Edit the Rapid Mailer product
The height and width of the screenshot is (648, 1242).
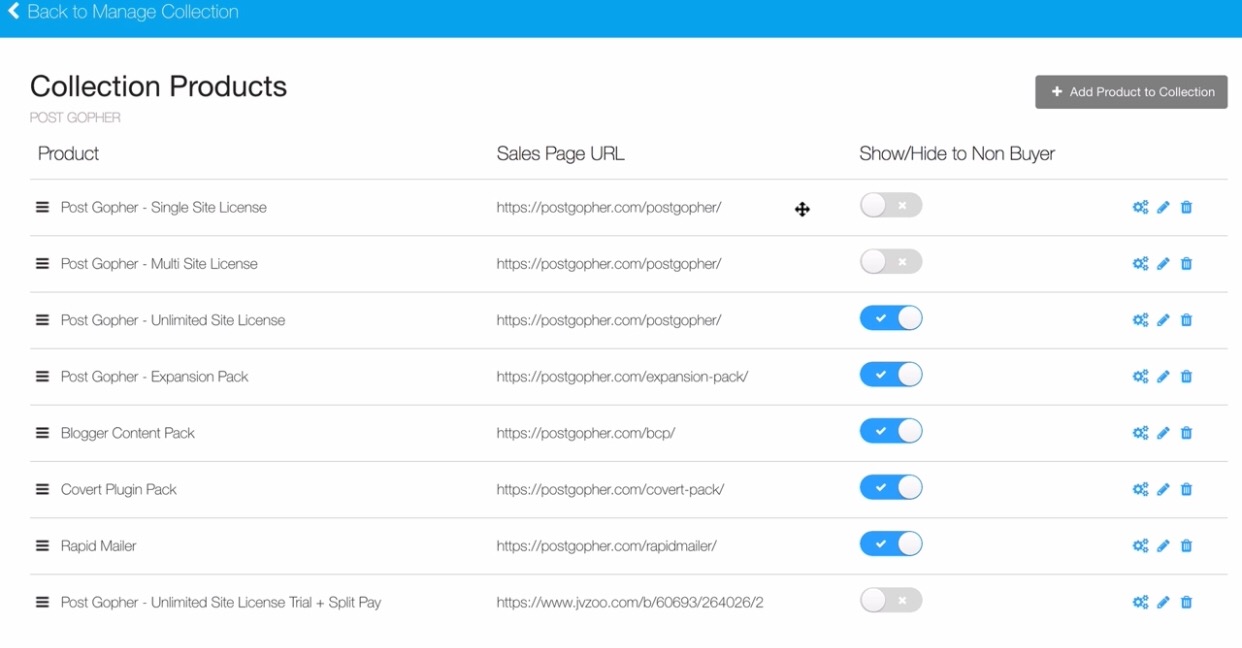(x=1163, y=546)
